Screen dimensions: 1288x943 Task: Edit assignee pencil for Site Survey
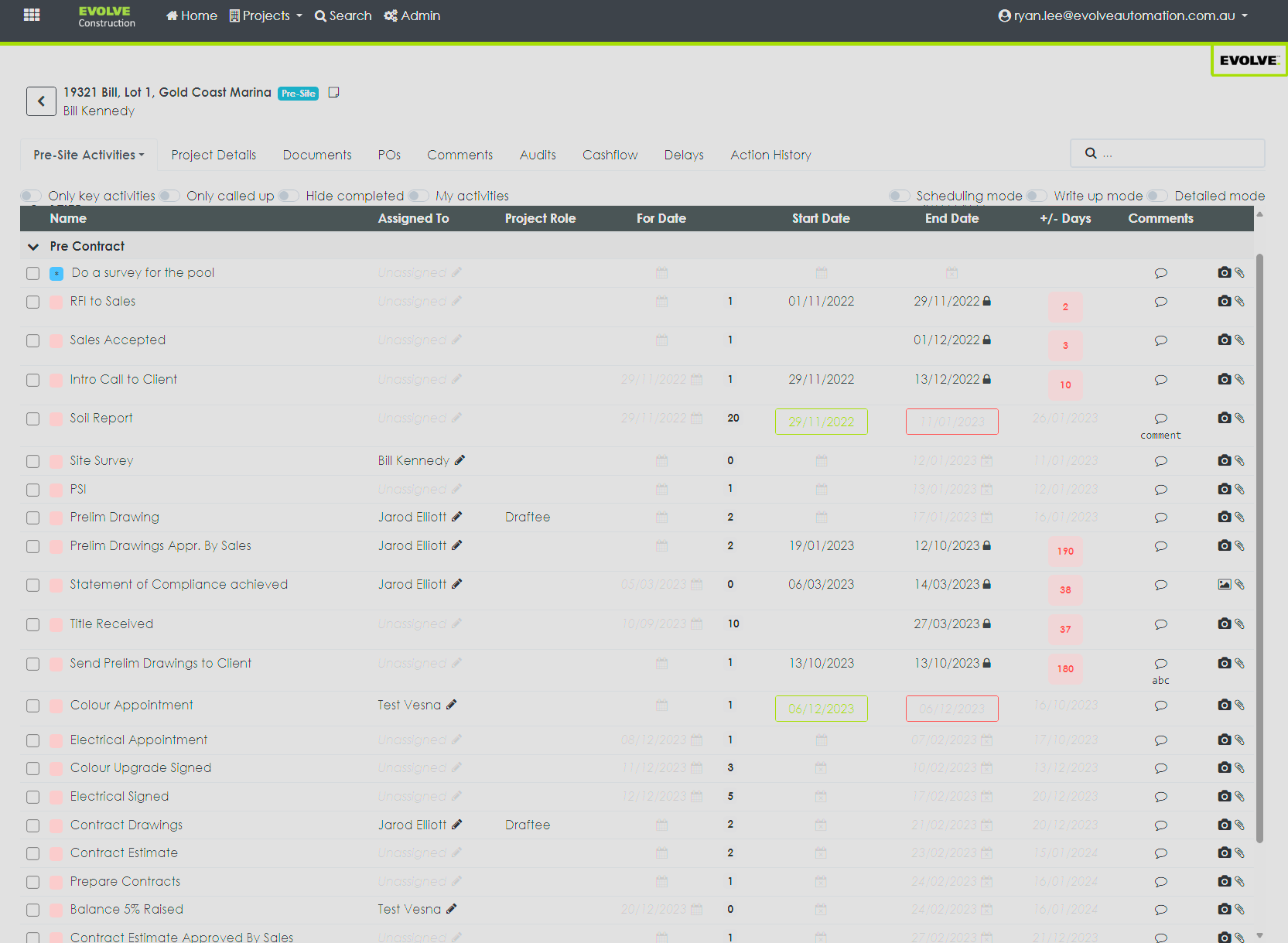pyautogui.click(x=460, y=460)
